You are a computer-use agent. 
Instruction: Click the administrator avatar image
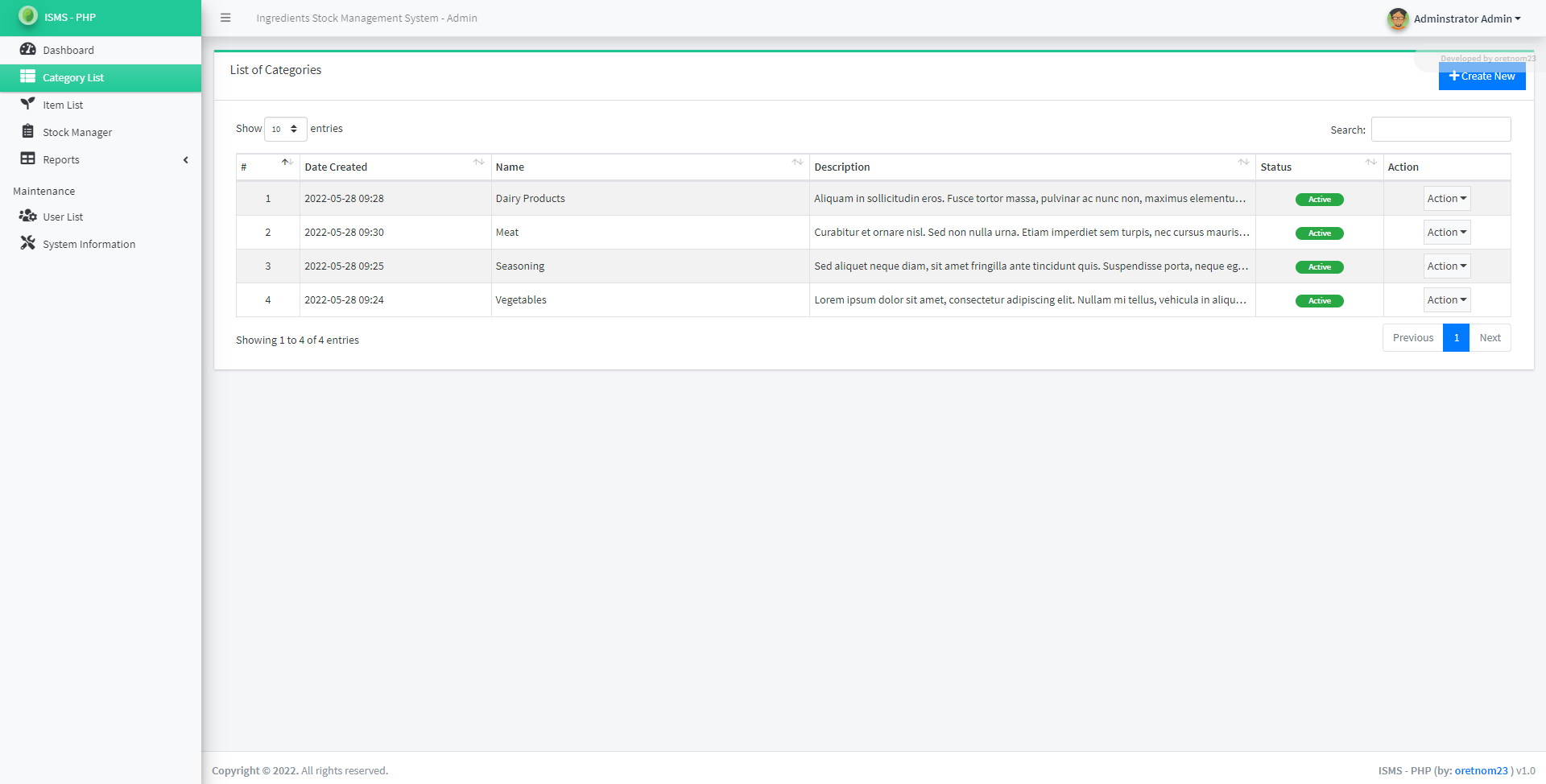pyautogui.click(x=1398, y=19)
